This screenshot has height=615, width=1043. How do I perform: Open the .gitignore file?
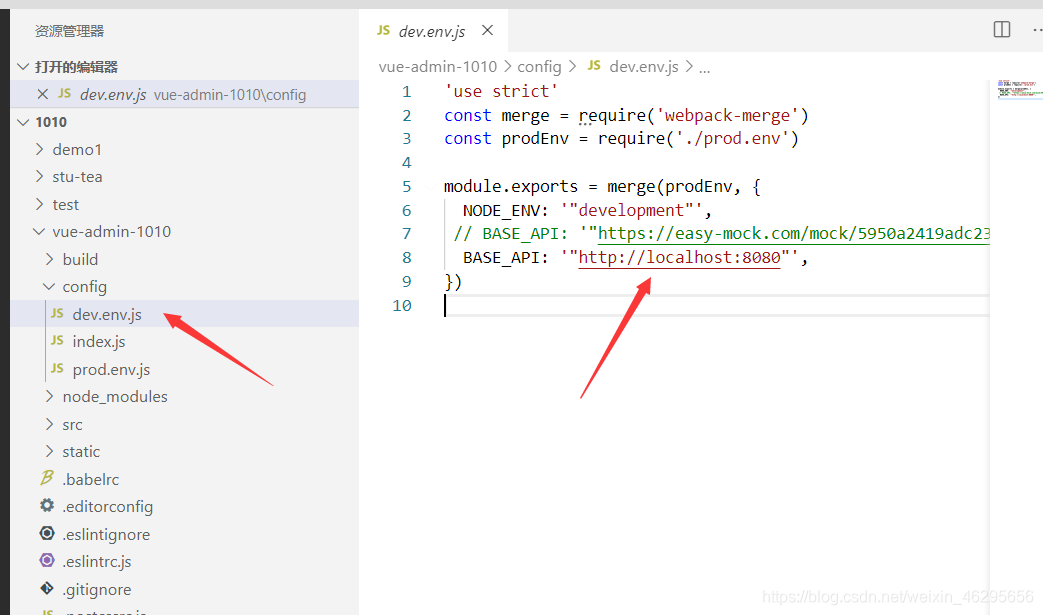pos(185,589)
